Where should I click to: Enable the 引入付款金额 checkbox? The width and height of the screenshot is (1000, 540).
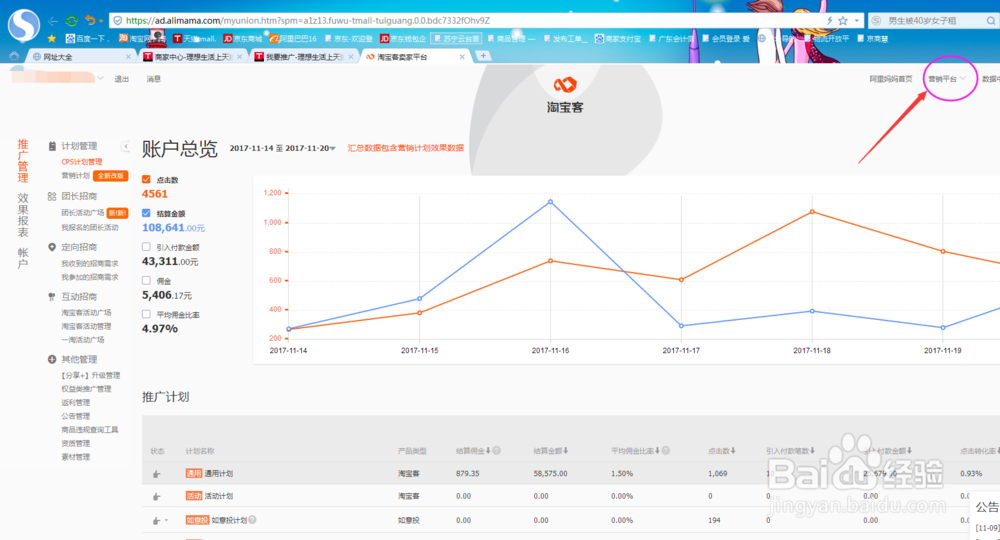(147, 247)
